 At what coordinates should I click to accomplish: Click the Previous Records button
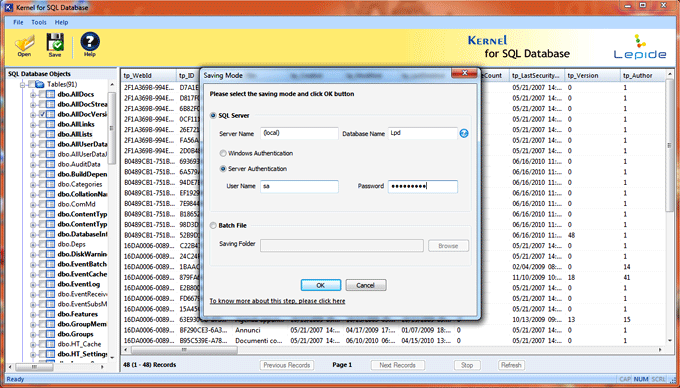[287, 365]
